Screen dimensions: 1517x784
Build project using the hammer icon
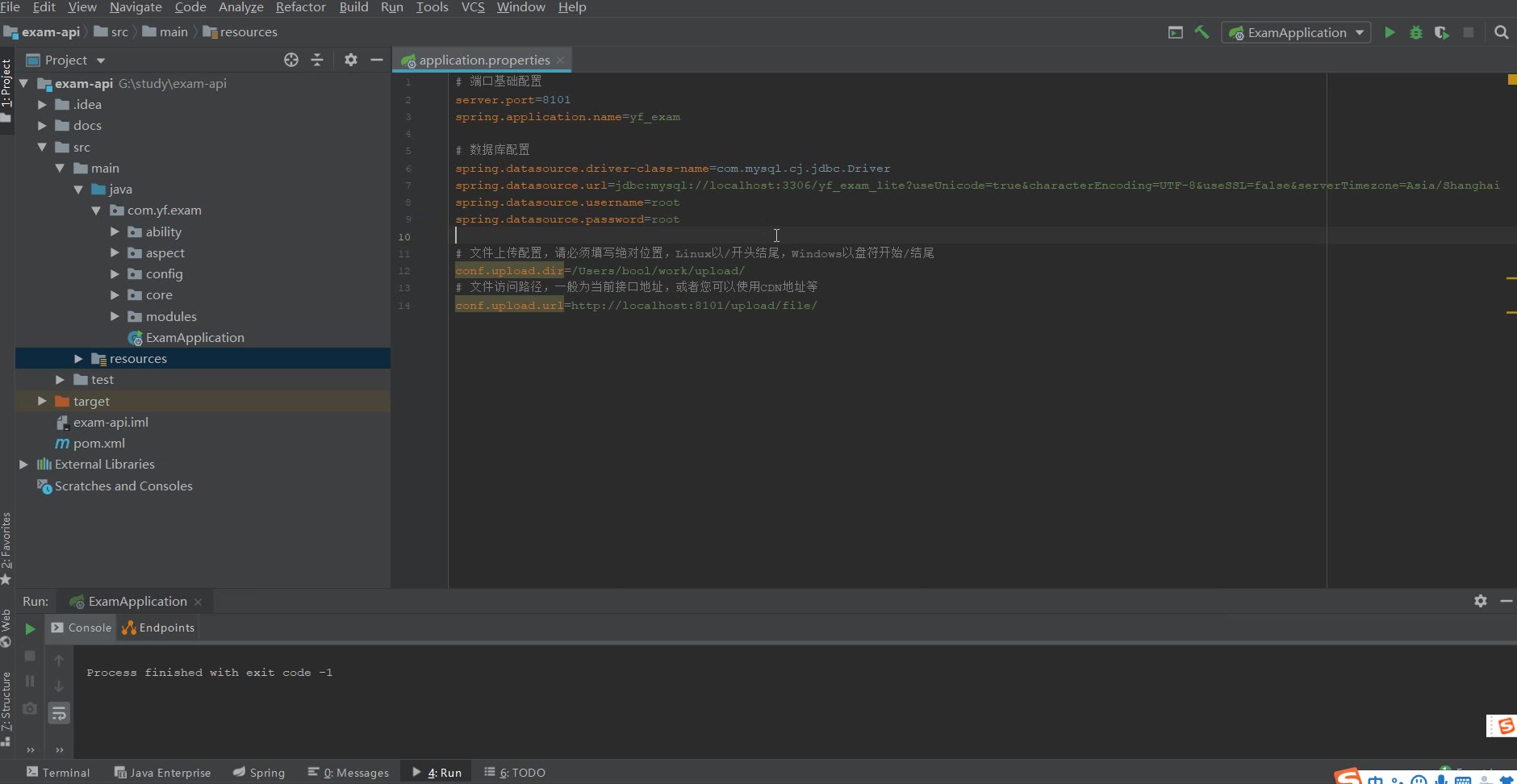[1201, 32]
